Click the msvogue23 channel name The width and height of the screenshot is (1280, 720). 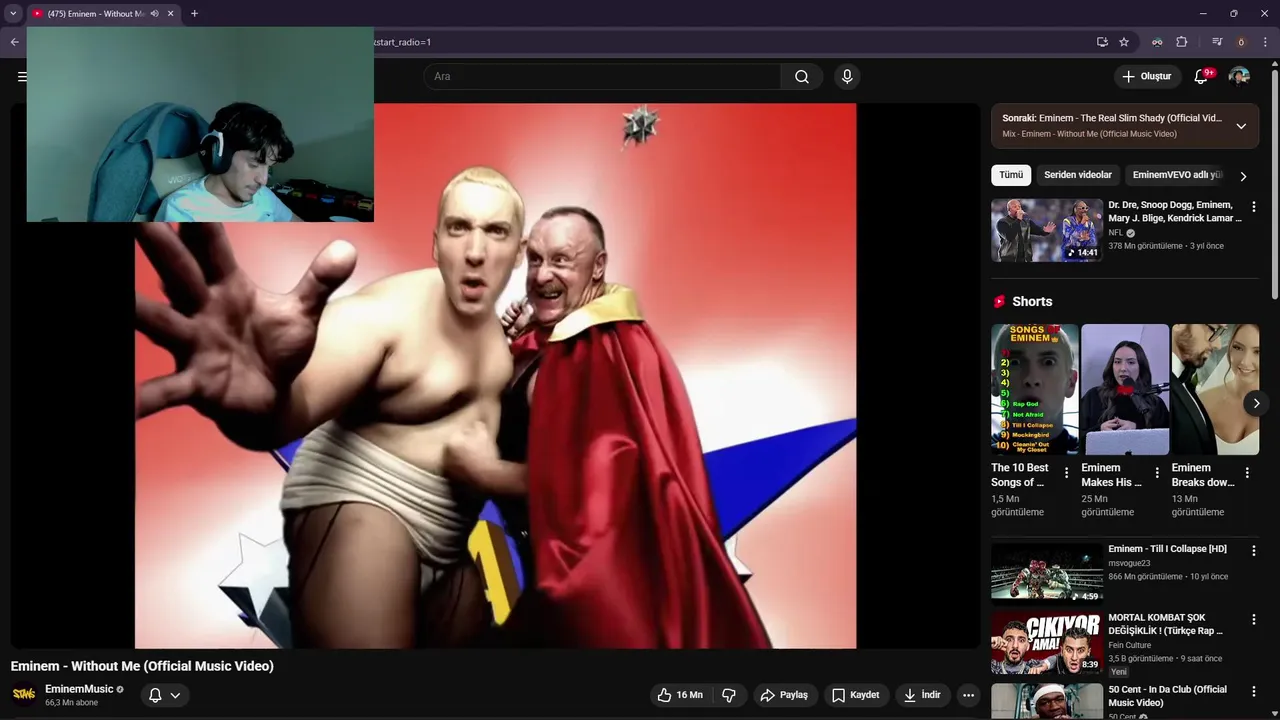(1129, 563)
